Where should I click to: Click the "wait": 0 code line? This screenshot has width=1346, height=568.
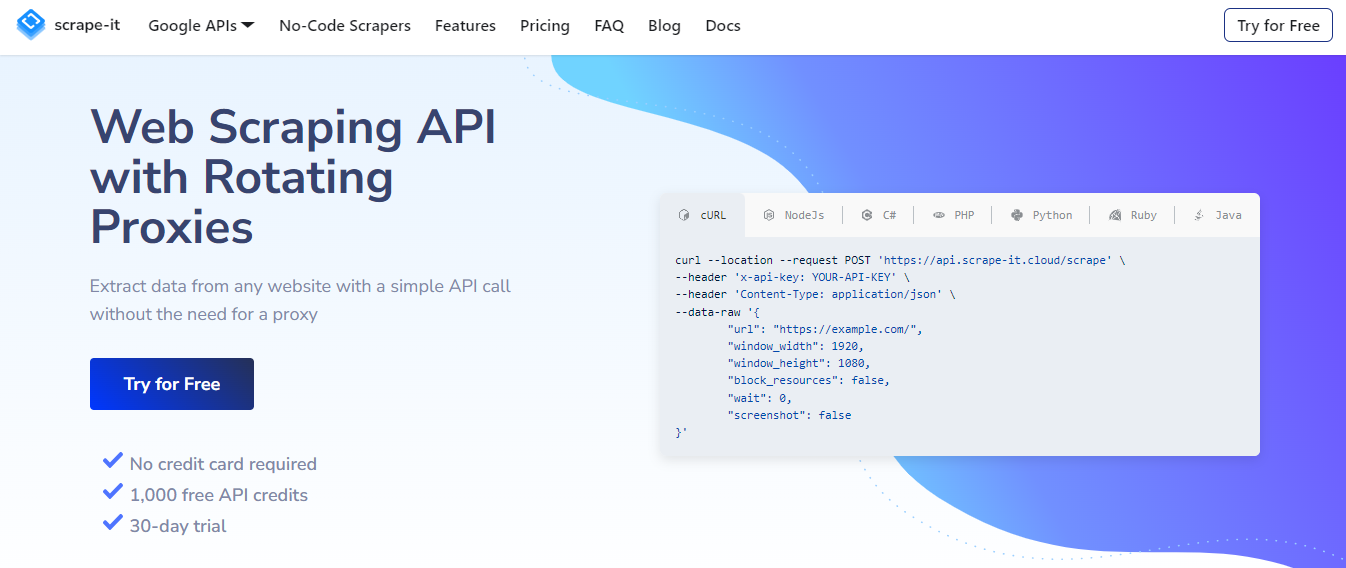click(x=760, y=397)
